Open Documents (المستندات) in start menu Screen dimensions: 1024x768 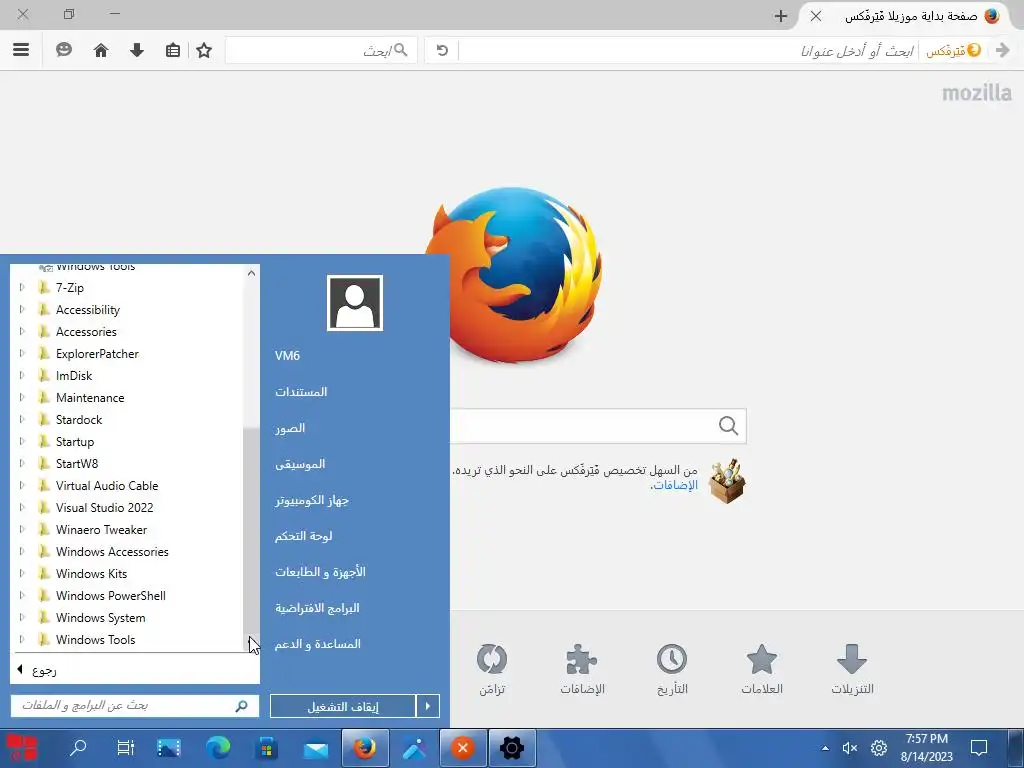[301, 392]
